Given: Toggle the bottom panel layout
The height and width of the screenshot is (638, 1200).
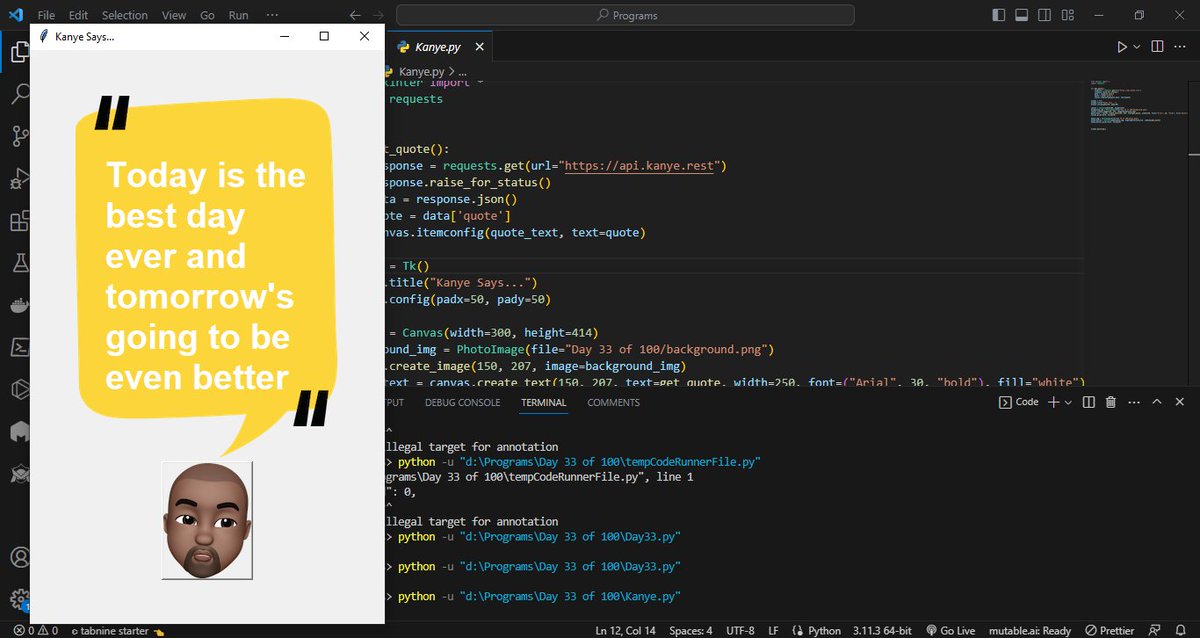Looking at the screenshot, I should click(x=1022, y=15).
